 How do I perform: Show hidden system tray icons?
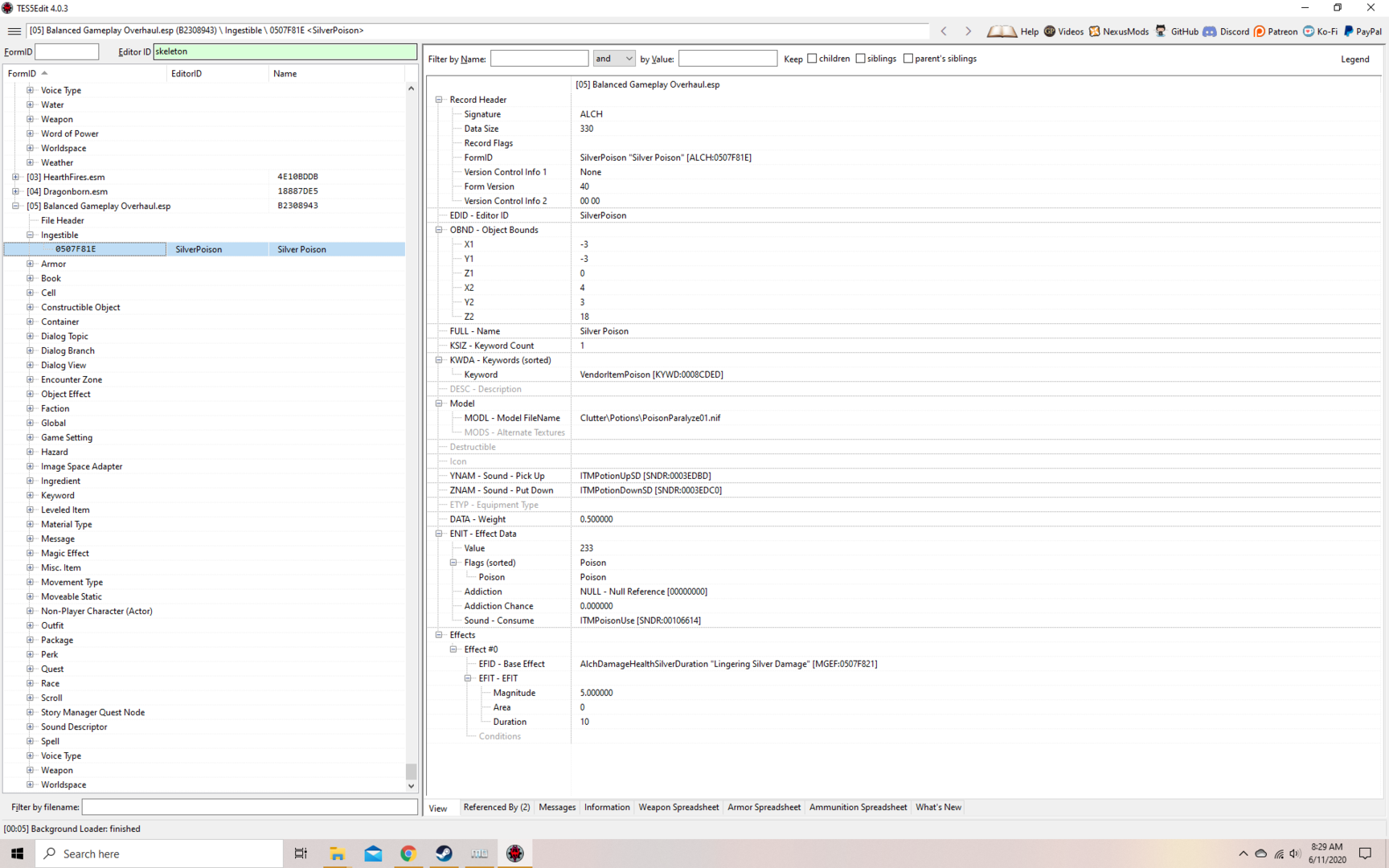[x=1244, y=854]
